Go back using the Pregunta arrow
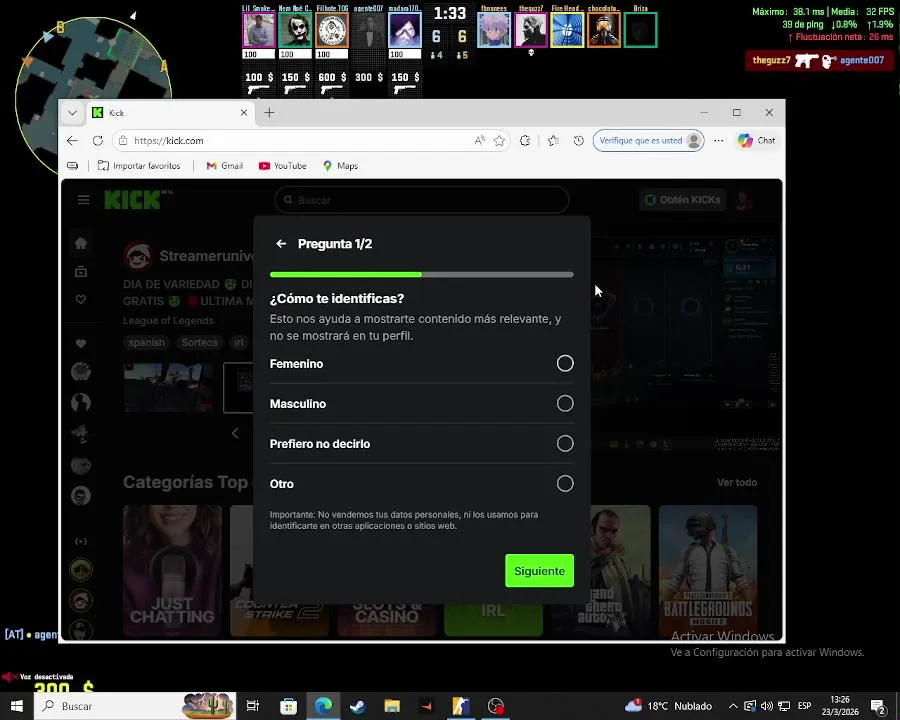The image size is (900, 720). (281, 244)
